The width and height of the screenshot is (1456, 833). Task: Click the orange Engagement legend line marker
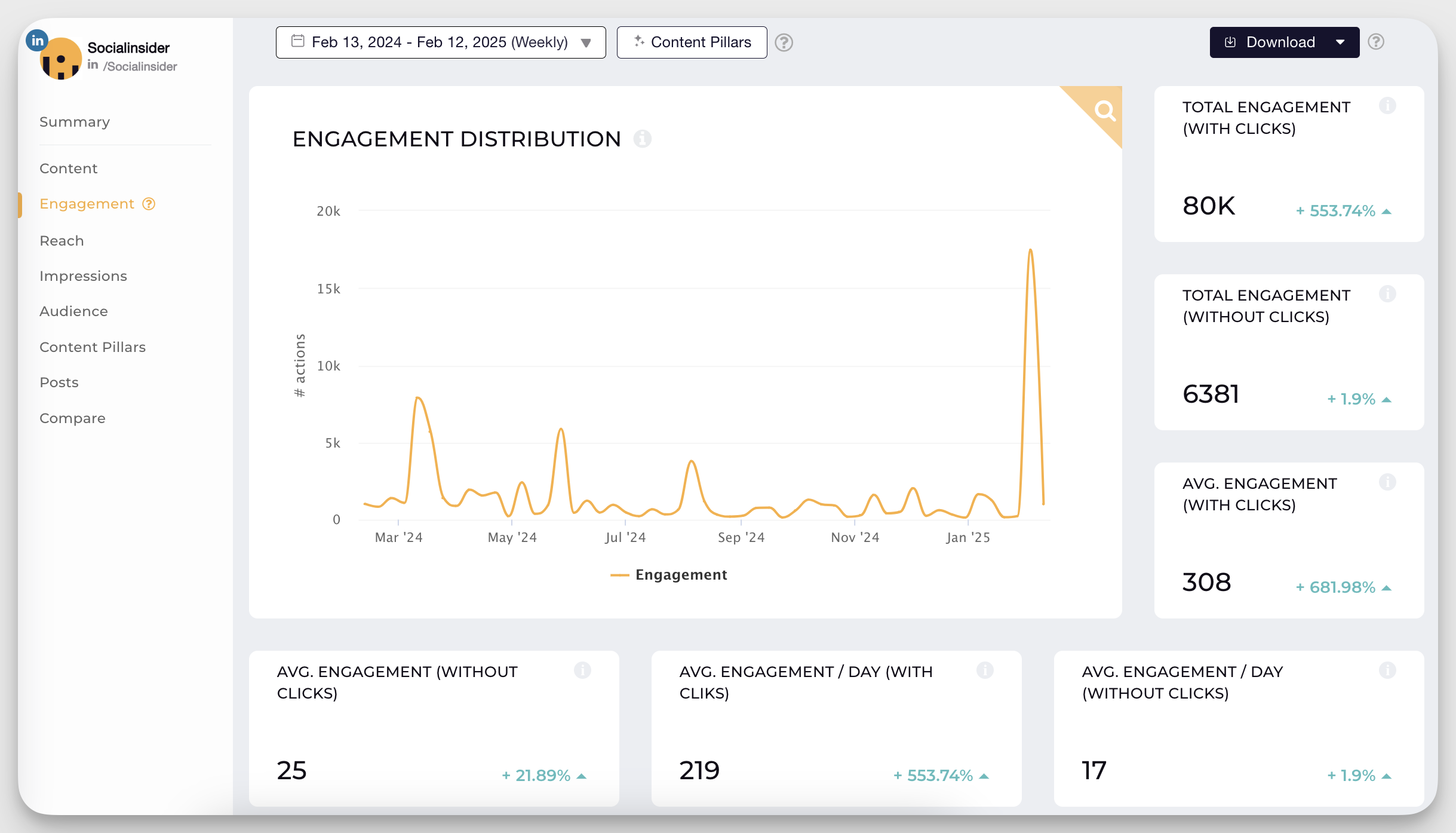(x=620, y=575)
